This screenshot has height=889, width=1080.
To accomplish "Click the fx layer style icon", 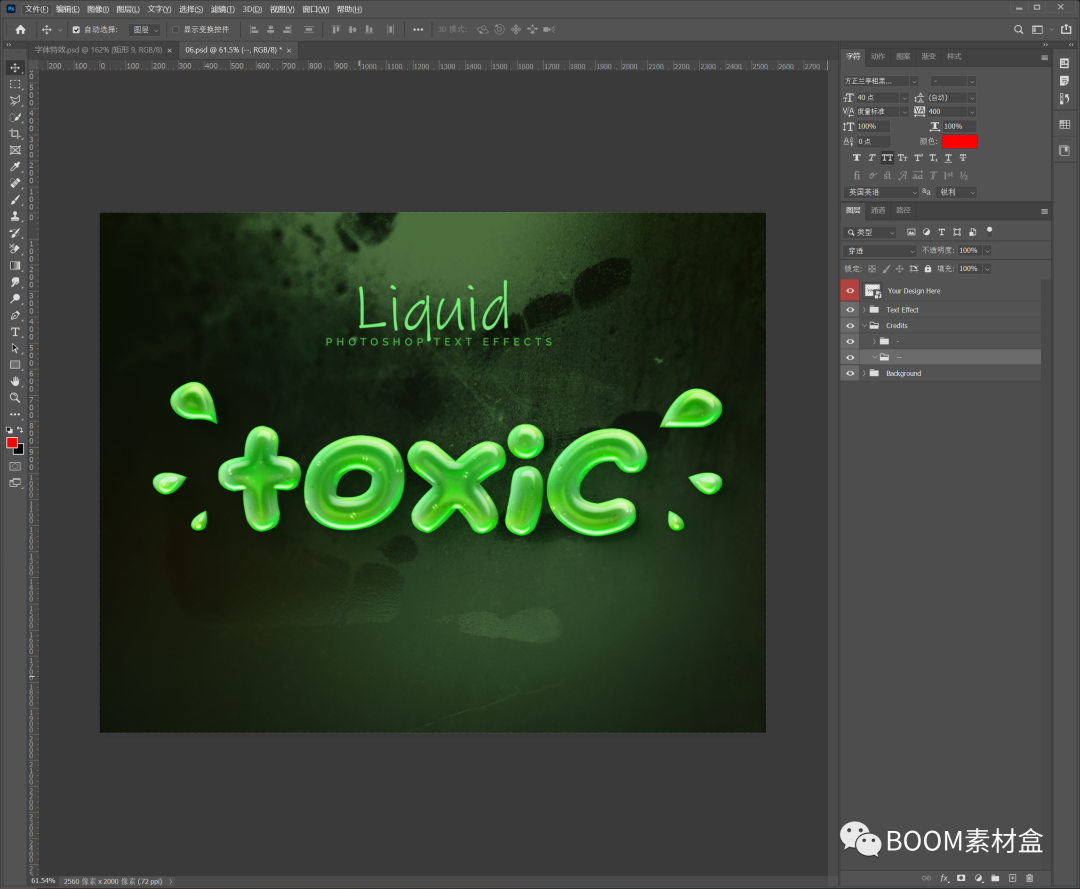I will tap(943, 878).
